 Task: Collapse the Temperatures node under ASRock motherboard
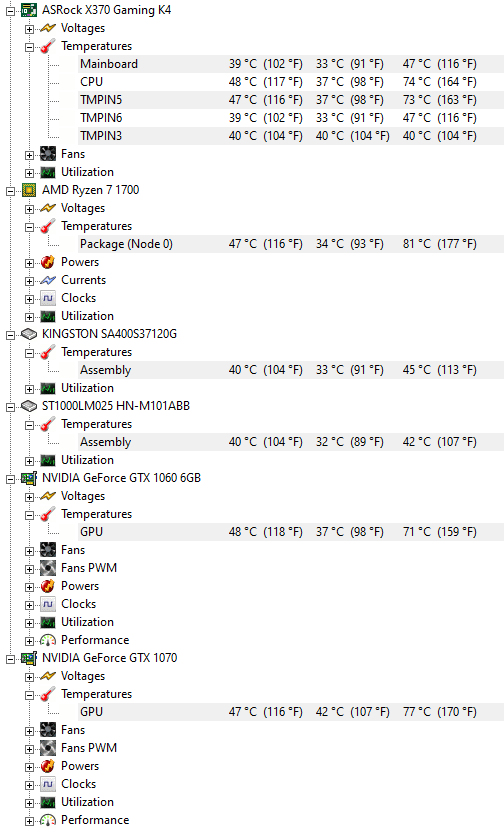coord(29,47)
